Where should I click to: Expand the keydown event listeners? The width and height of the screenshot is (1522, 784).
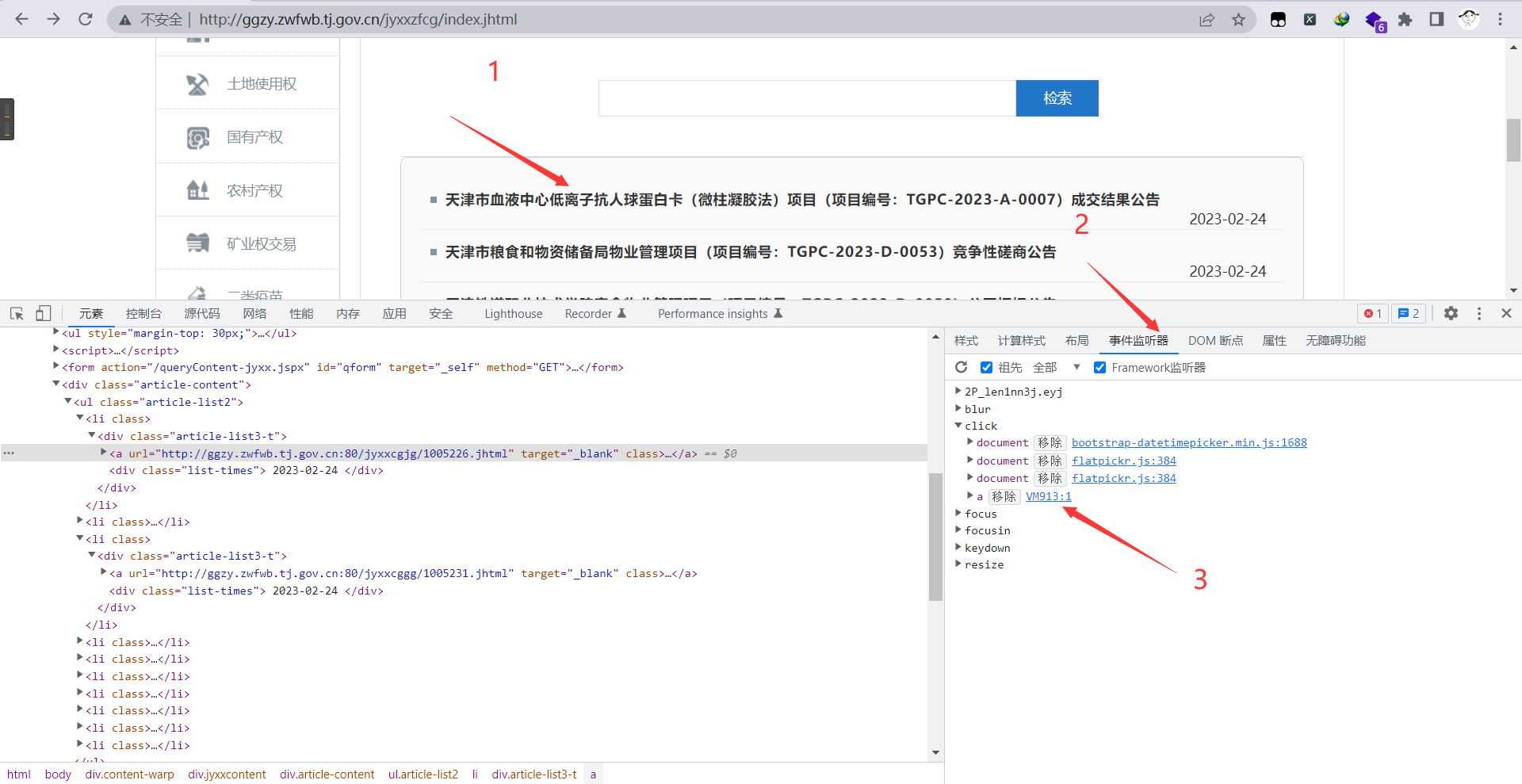[958, 547]
